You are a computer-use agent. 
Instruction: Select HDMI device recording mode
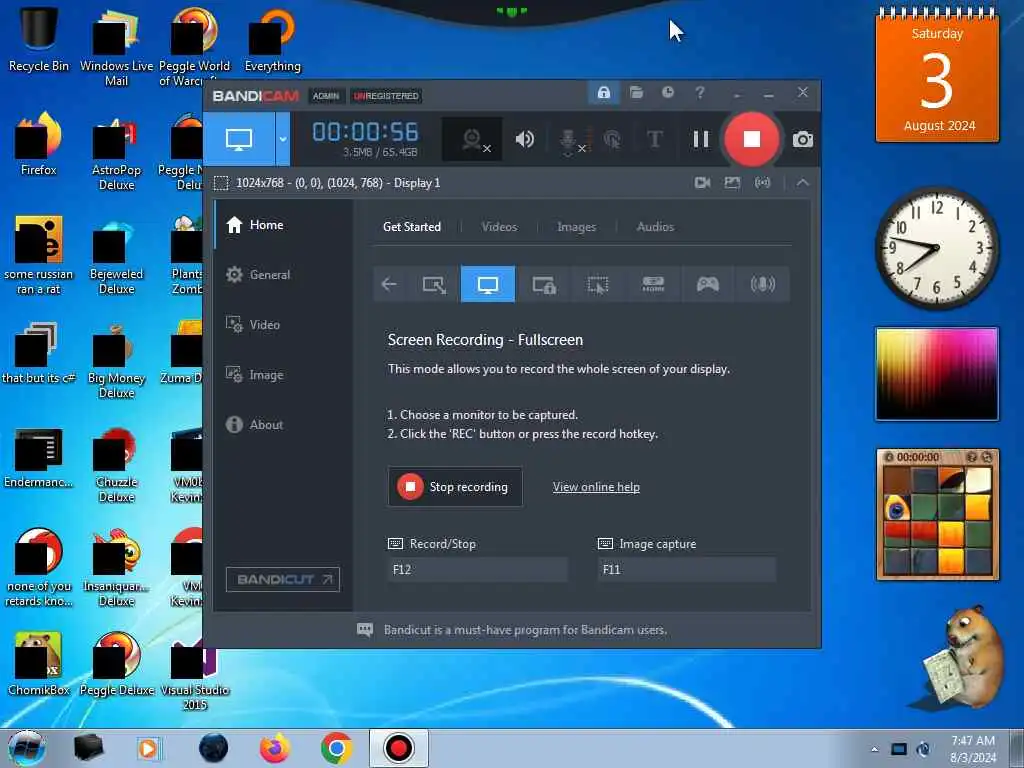(653, 284)
